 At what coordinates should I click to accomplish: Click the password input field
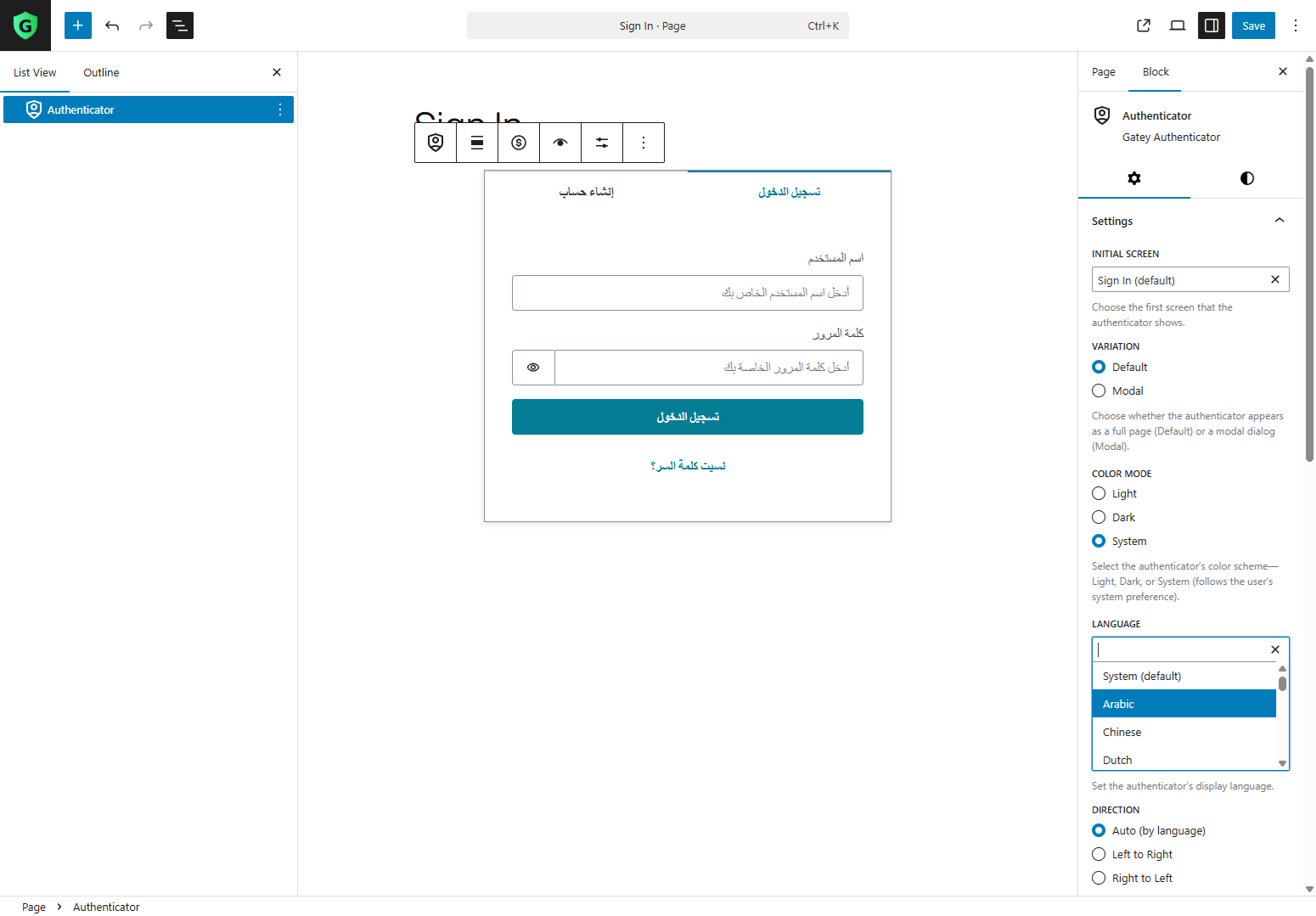pyautogui.click(x=709, y=368)
